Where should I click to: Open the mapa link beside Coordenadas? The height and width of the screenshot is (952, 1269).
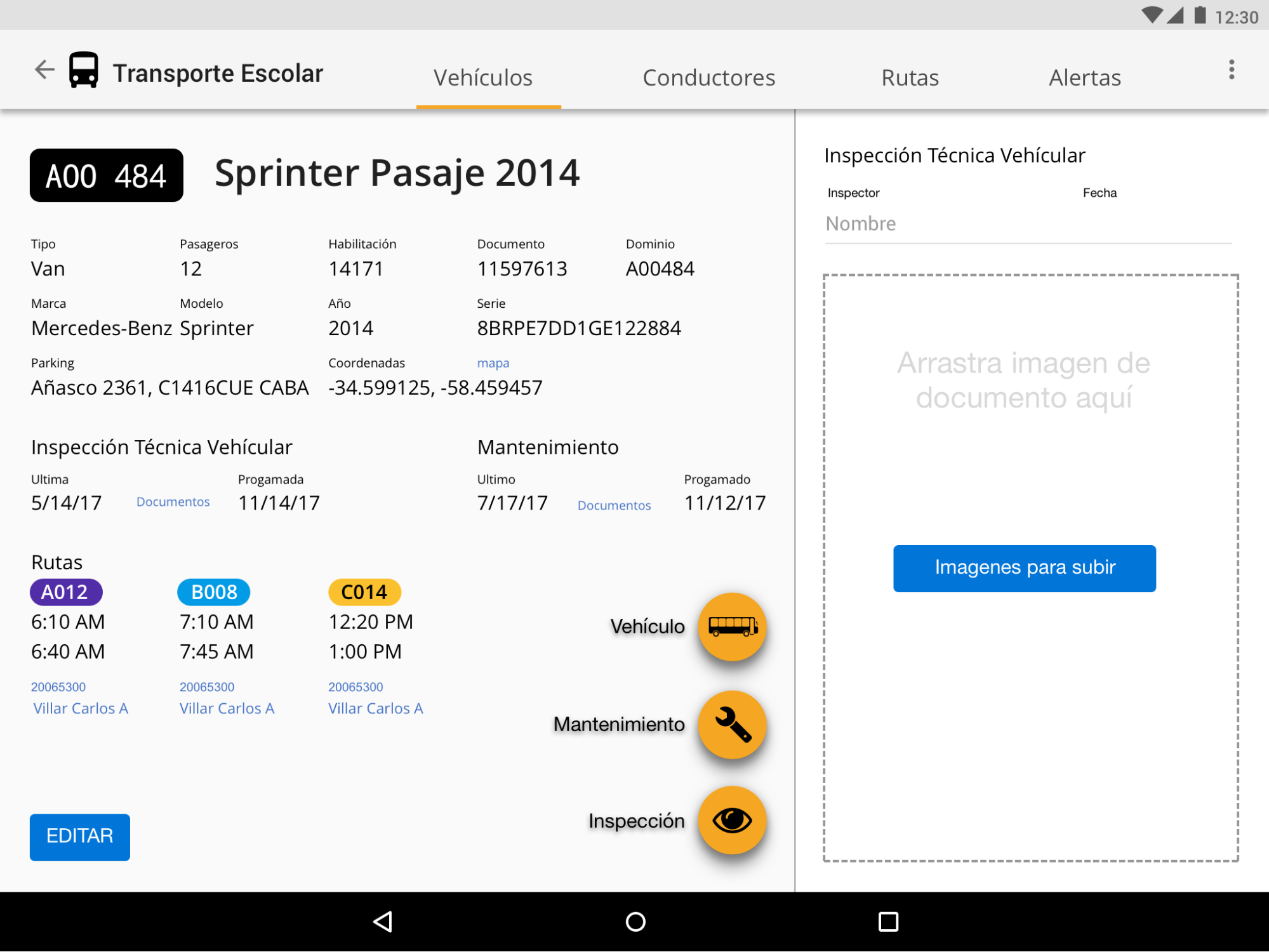[493, 363]
